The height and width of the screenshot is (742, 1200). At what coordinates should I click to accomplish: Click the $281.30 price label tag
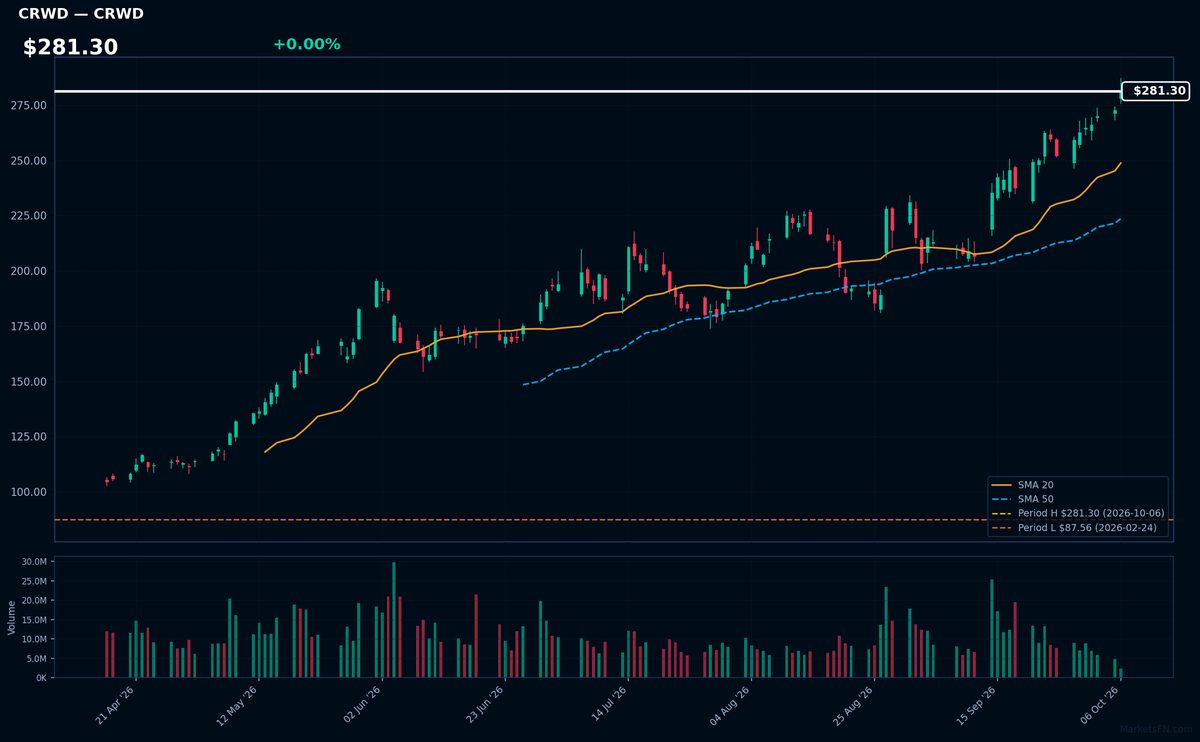coord(1155,91)
